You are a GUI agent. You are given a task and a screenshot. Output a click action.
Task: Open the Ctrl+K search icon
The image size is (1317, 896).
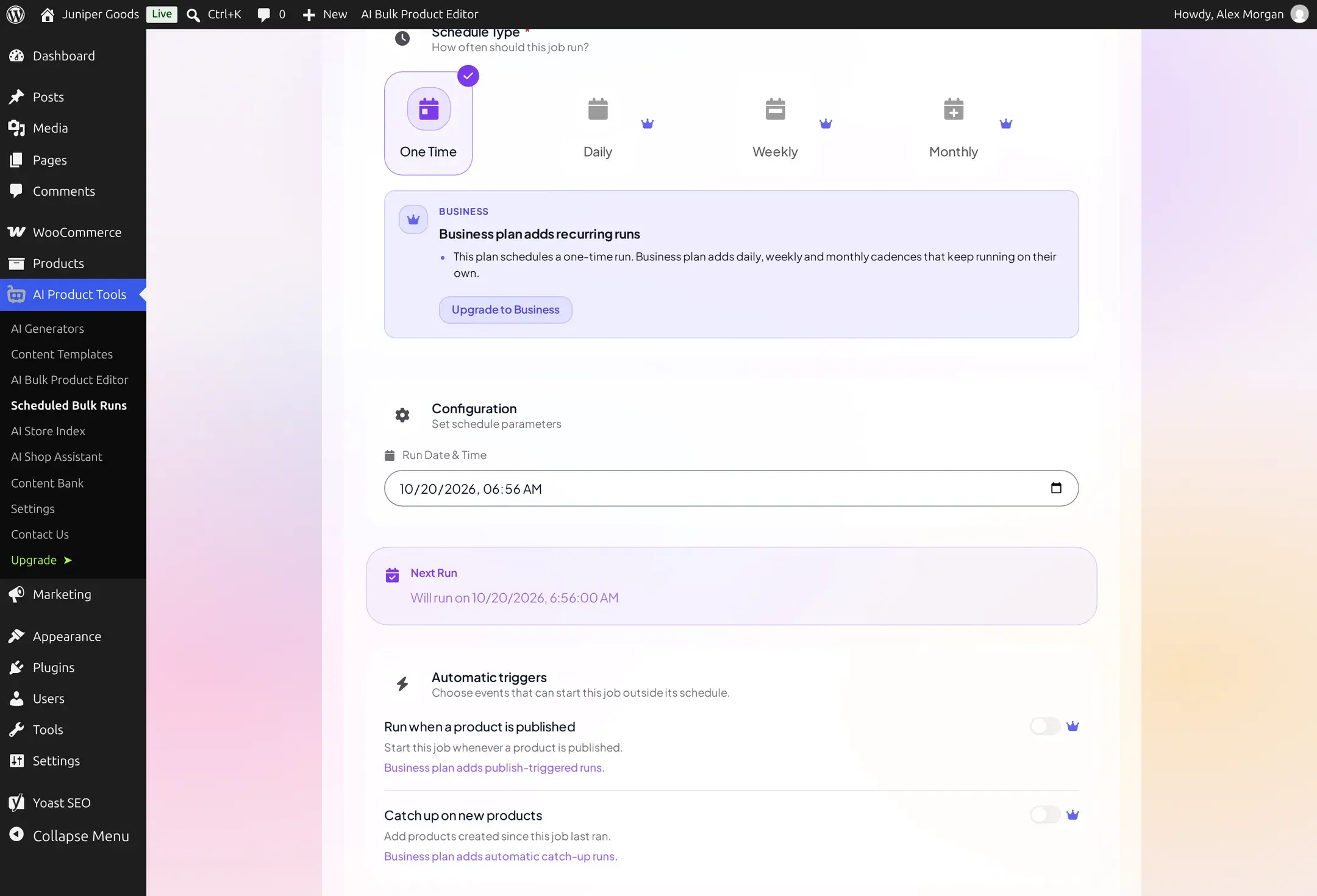pos(193,15)
